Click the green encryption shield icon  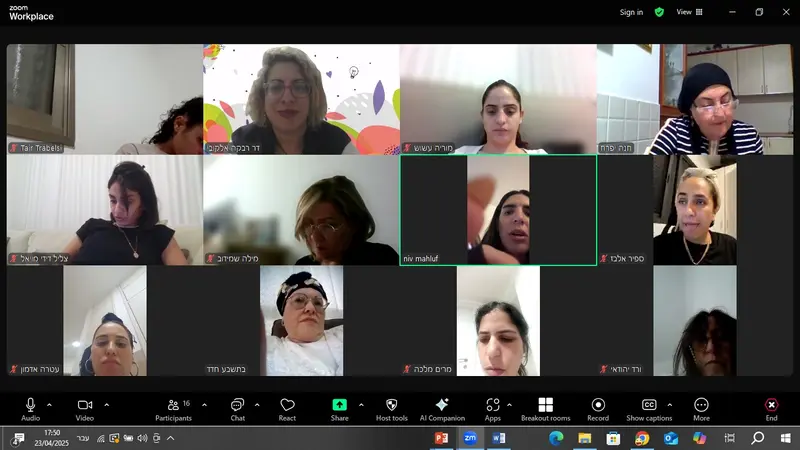tap(659, 12)
